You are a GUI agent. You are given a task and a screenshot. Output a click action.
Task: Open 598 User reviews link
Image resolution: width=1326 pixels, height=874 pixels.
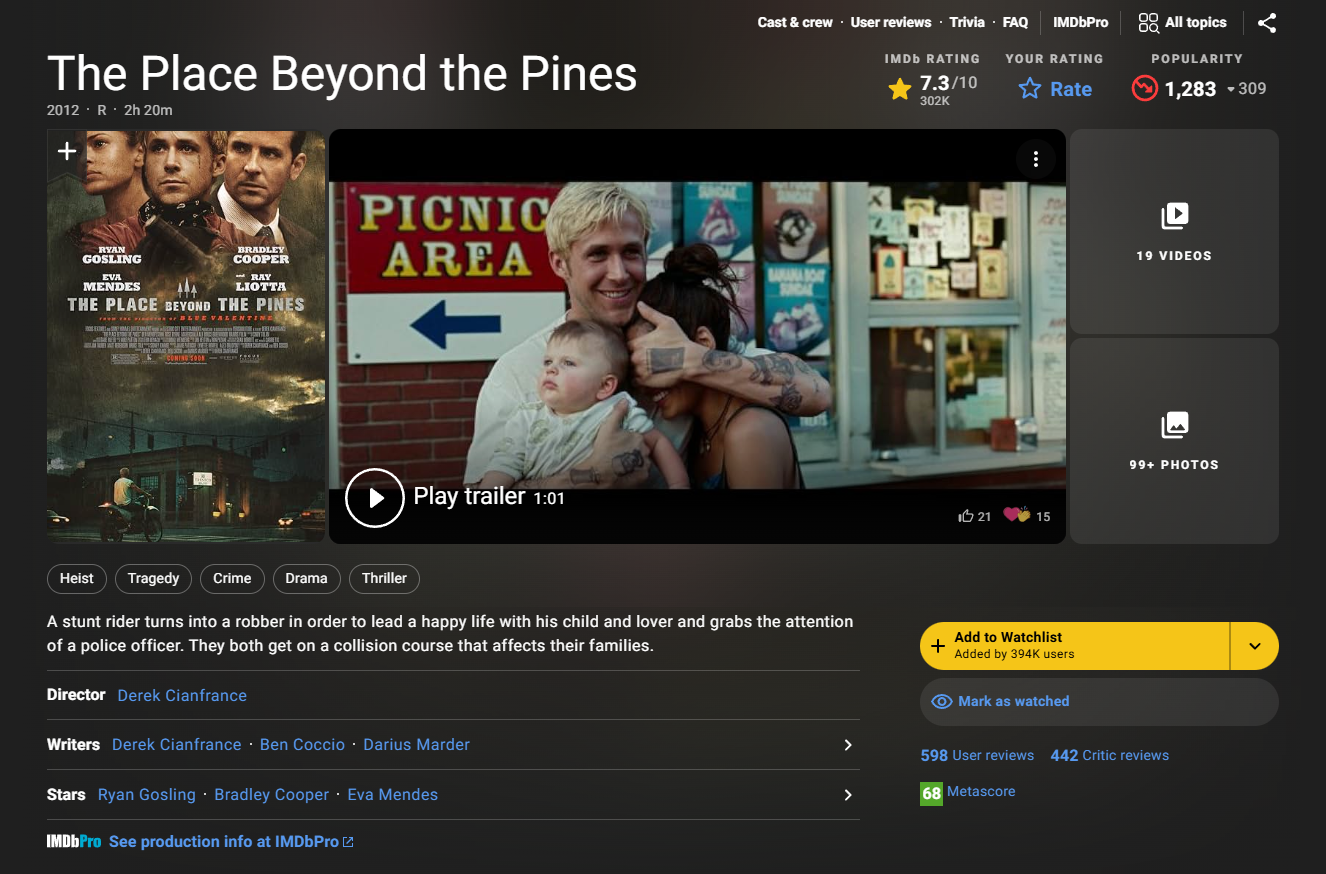pos(977,755)
